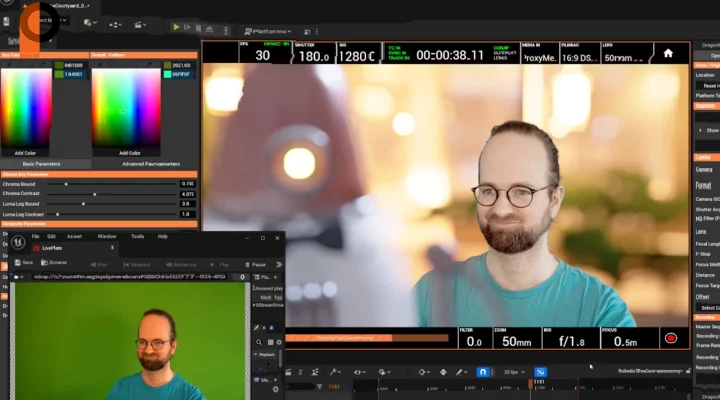This screenshot has width=720, height=400.
Task: Click Pause in LivePlate toolbar
Action: [x=255, y=265]
